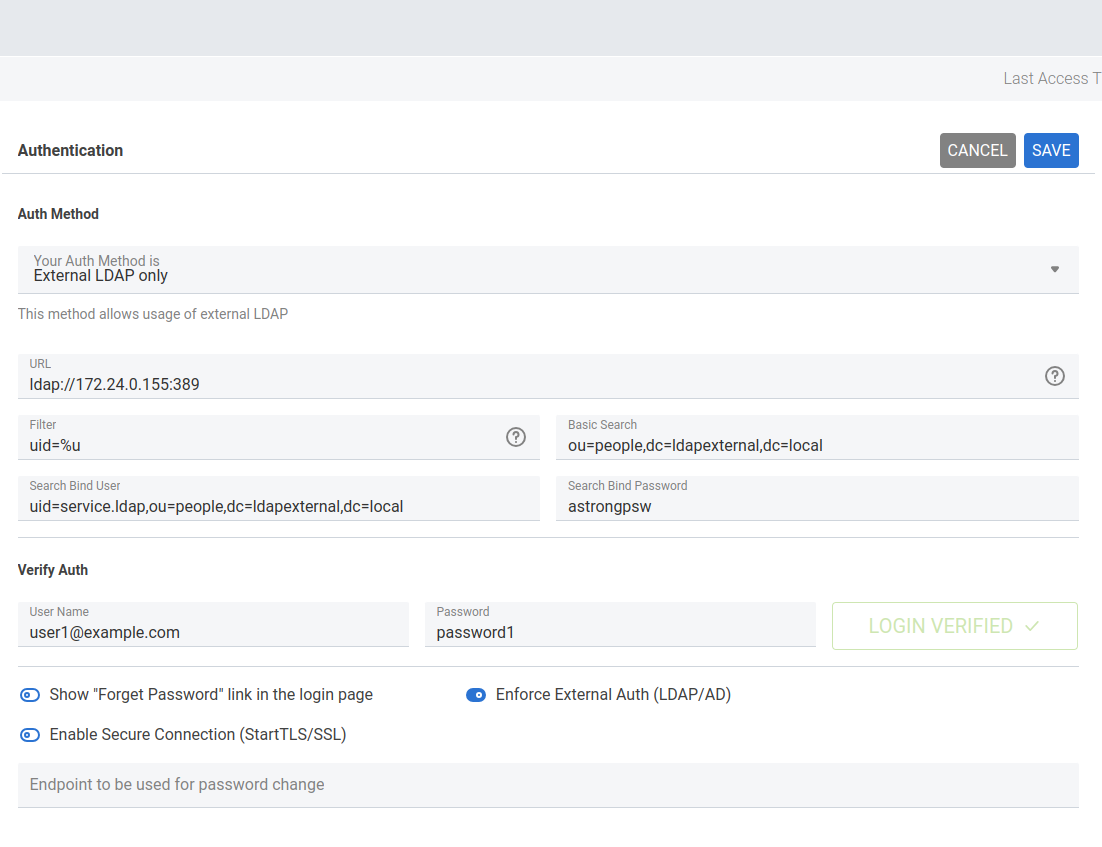
Task: Open the "External LDAP only" selection box
Action: (500, 270)
